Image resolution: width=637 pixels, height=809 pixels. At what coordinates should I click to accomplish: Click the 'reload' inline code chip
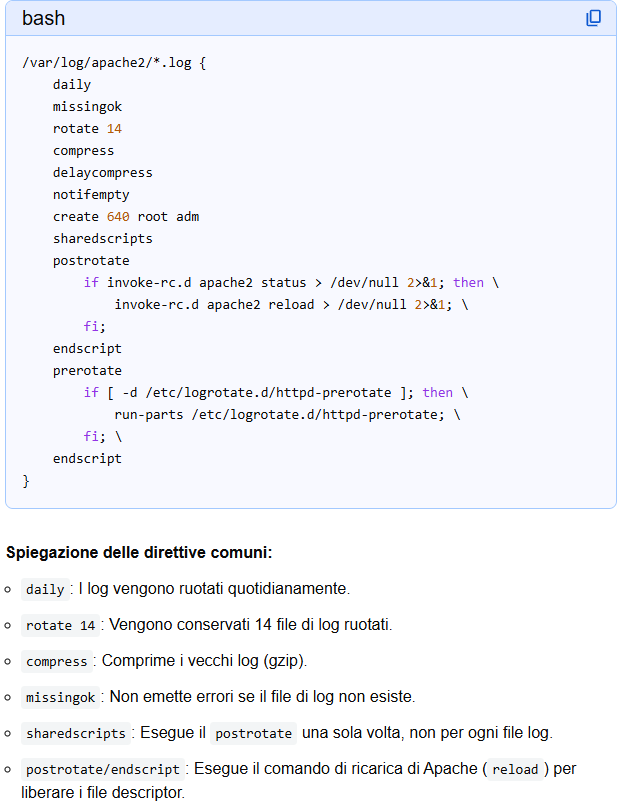pos(515,769)
